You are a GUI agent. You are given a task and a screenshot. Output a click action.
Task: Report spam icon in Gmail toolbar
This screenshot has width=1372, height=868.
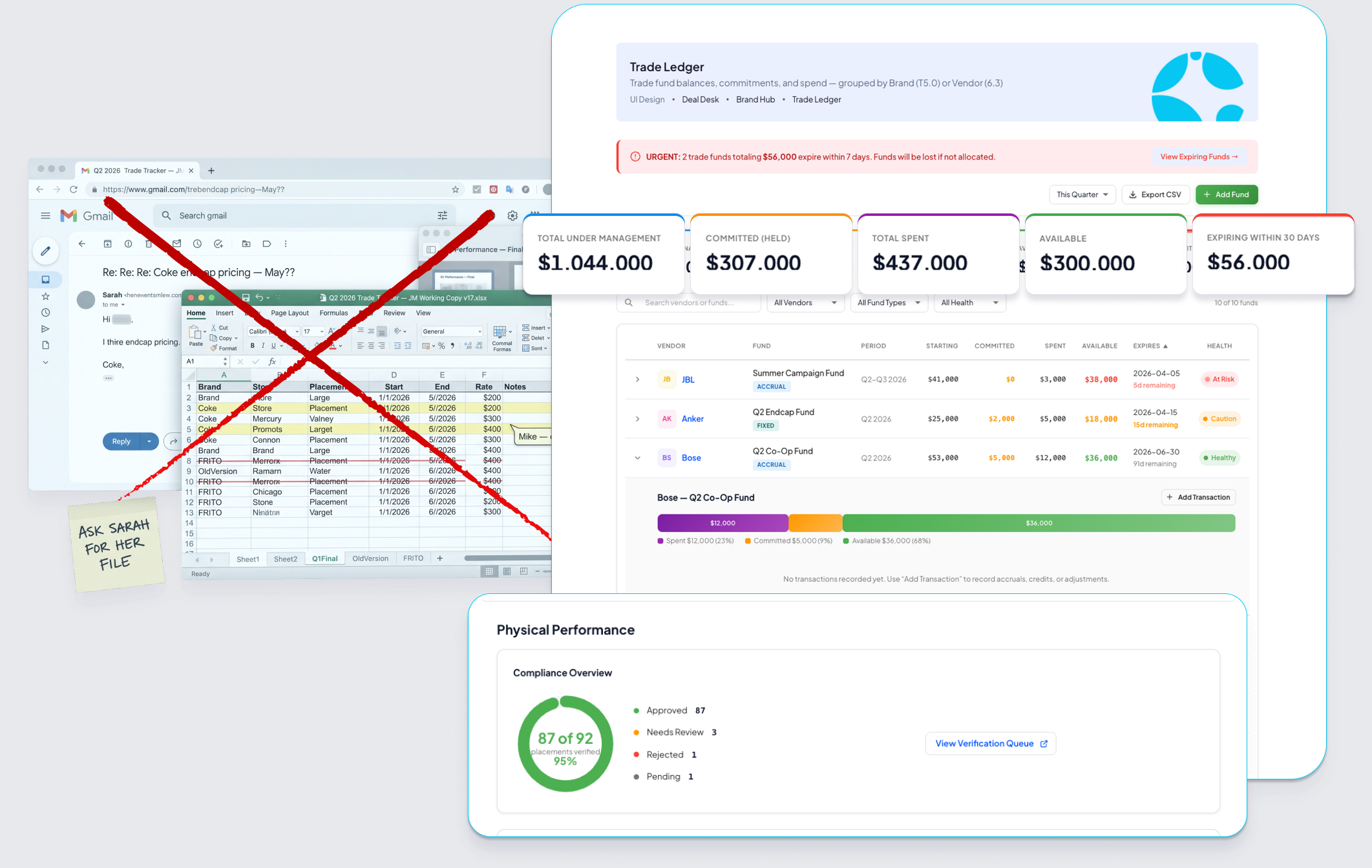128,244
